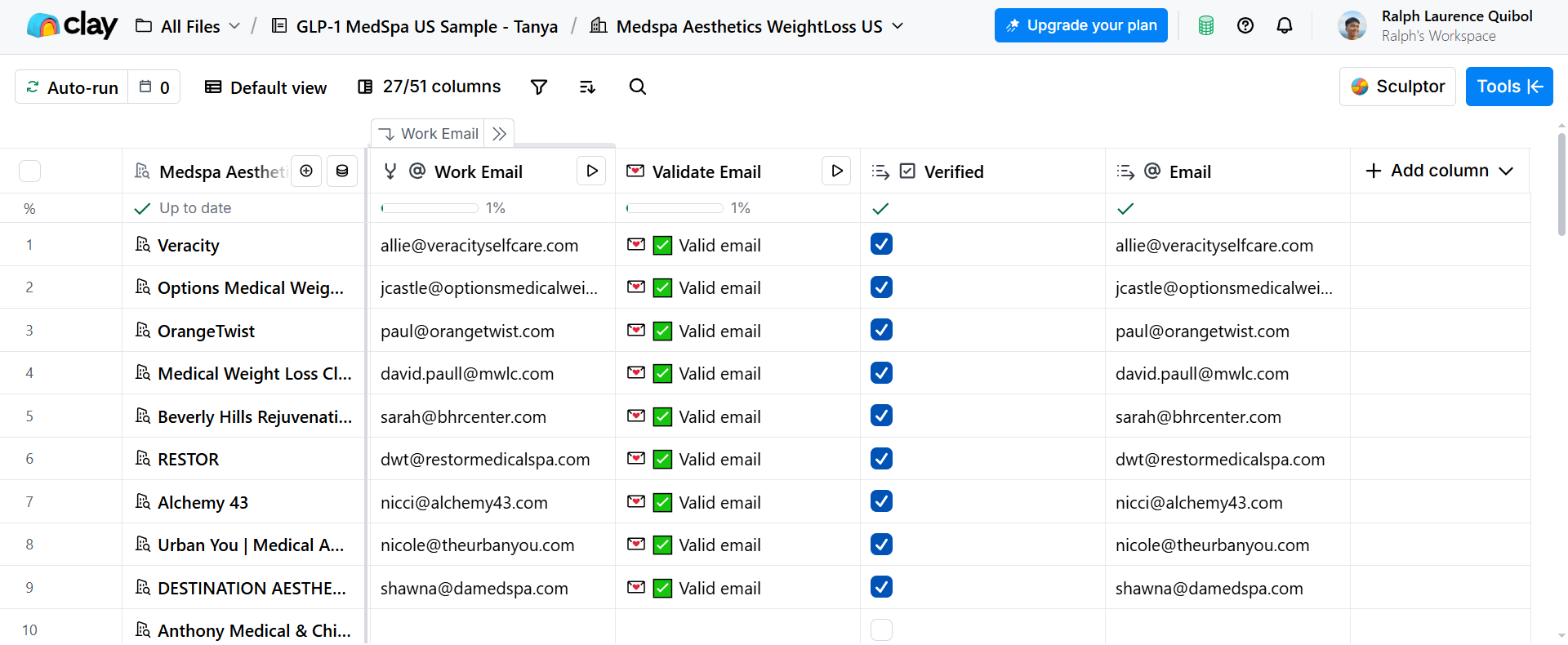This screenshot has width=1568, height=645.
Task: Uncheck Verified for the Veracity row
Action: (881, 244)
